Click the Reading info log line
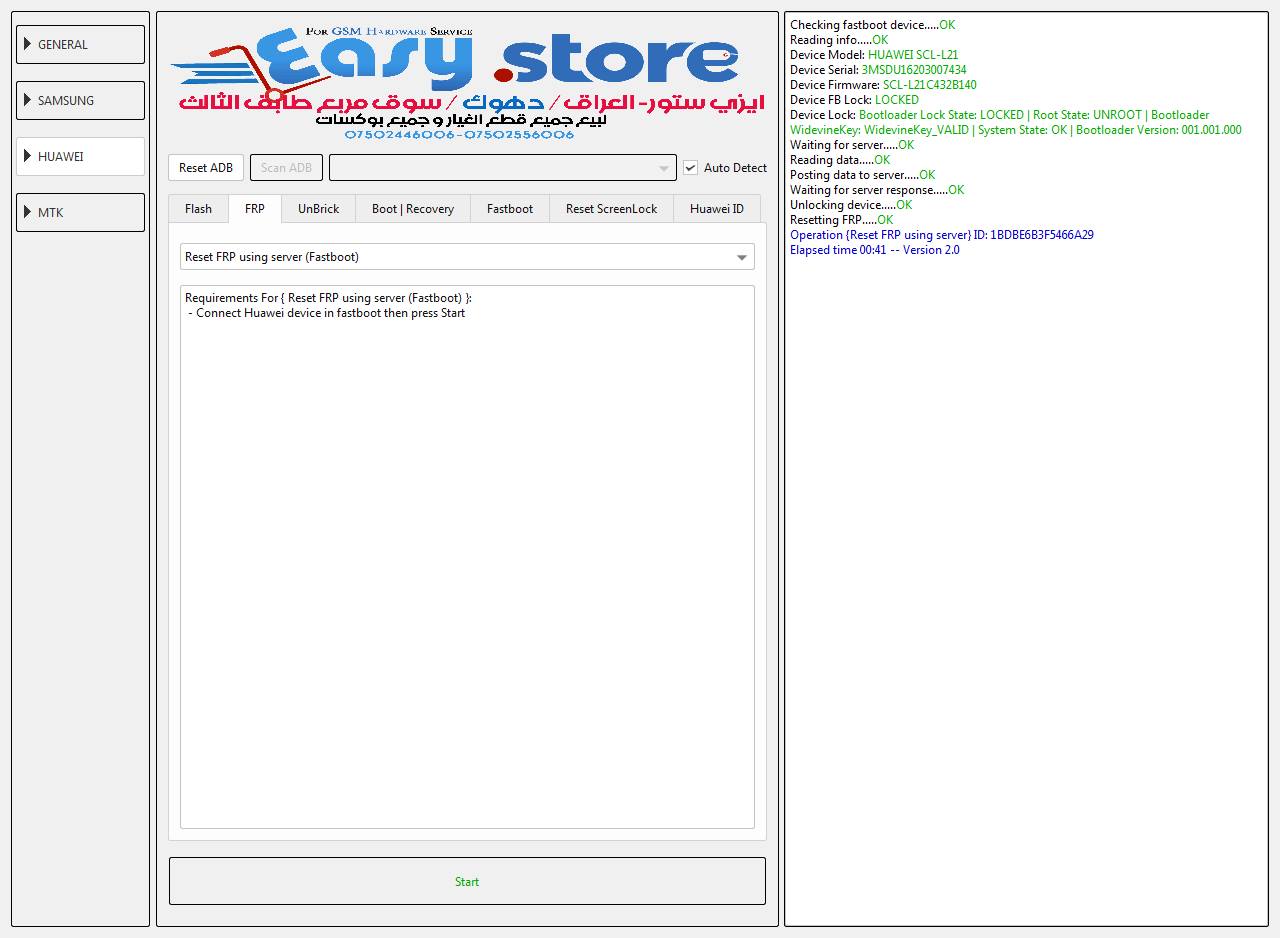 pos(839,40)
